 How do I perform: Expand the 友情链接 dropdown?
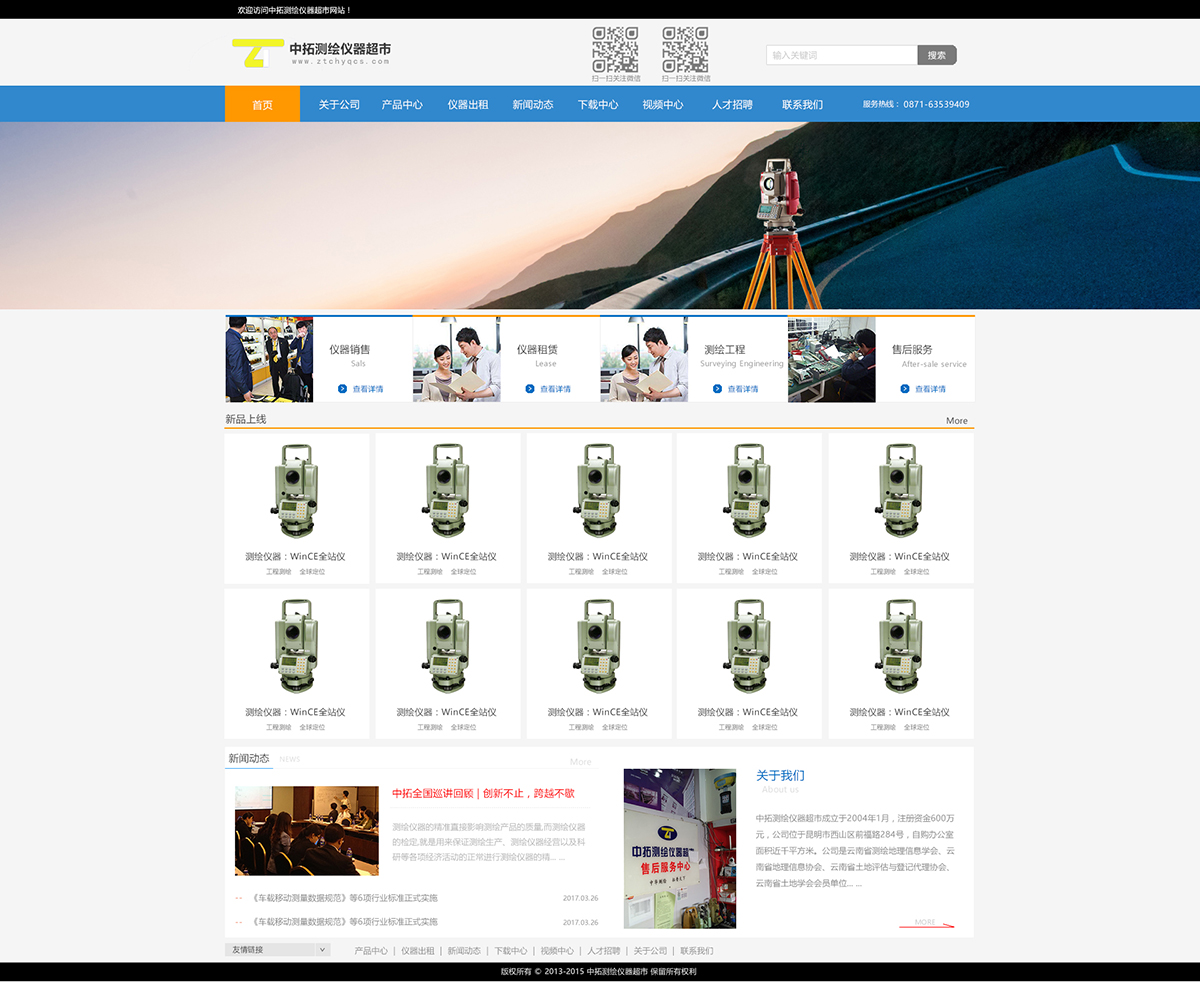pyautogui.click(x=322, y=950)
